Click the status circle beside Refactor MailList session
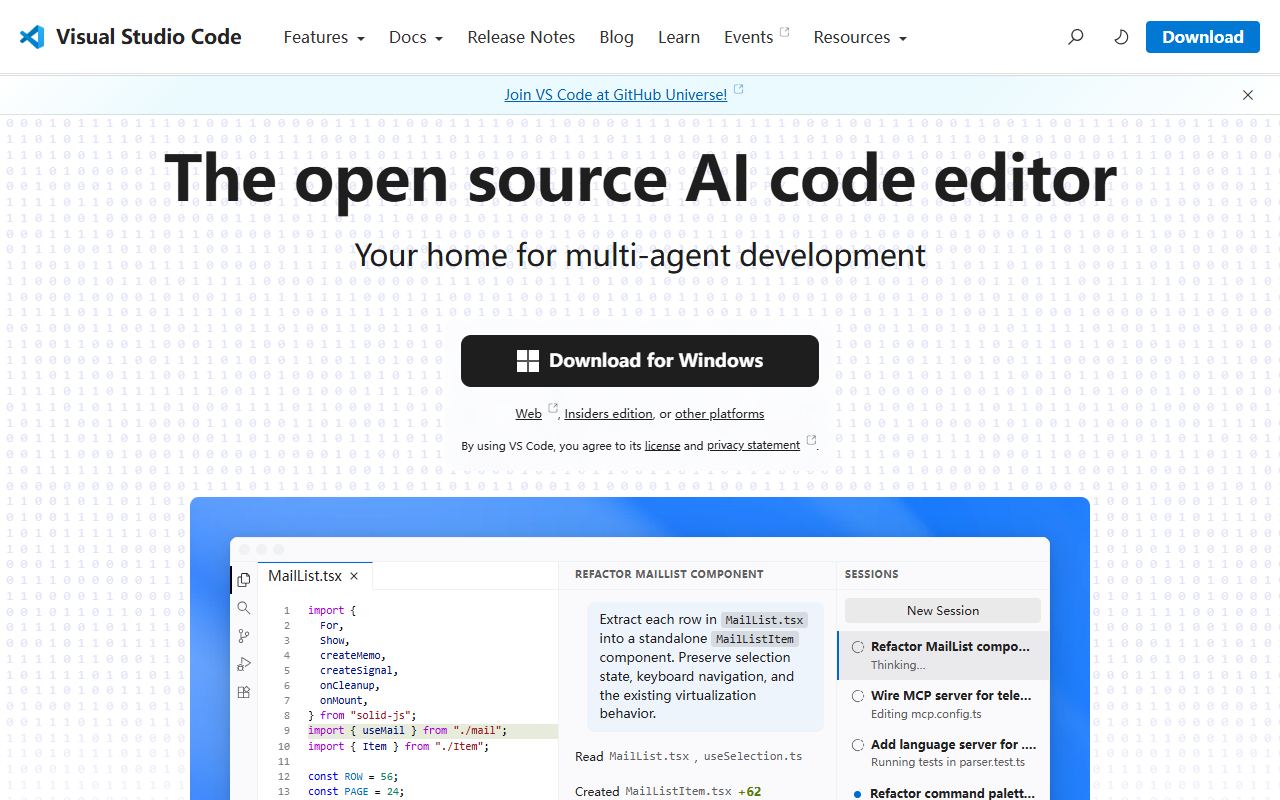The height and width of the screenshot is (800, 1280). [858, 647]
